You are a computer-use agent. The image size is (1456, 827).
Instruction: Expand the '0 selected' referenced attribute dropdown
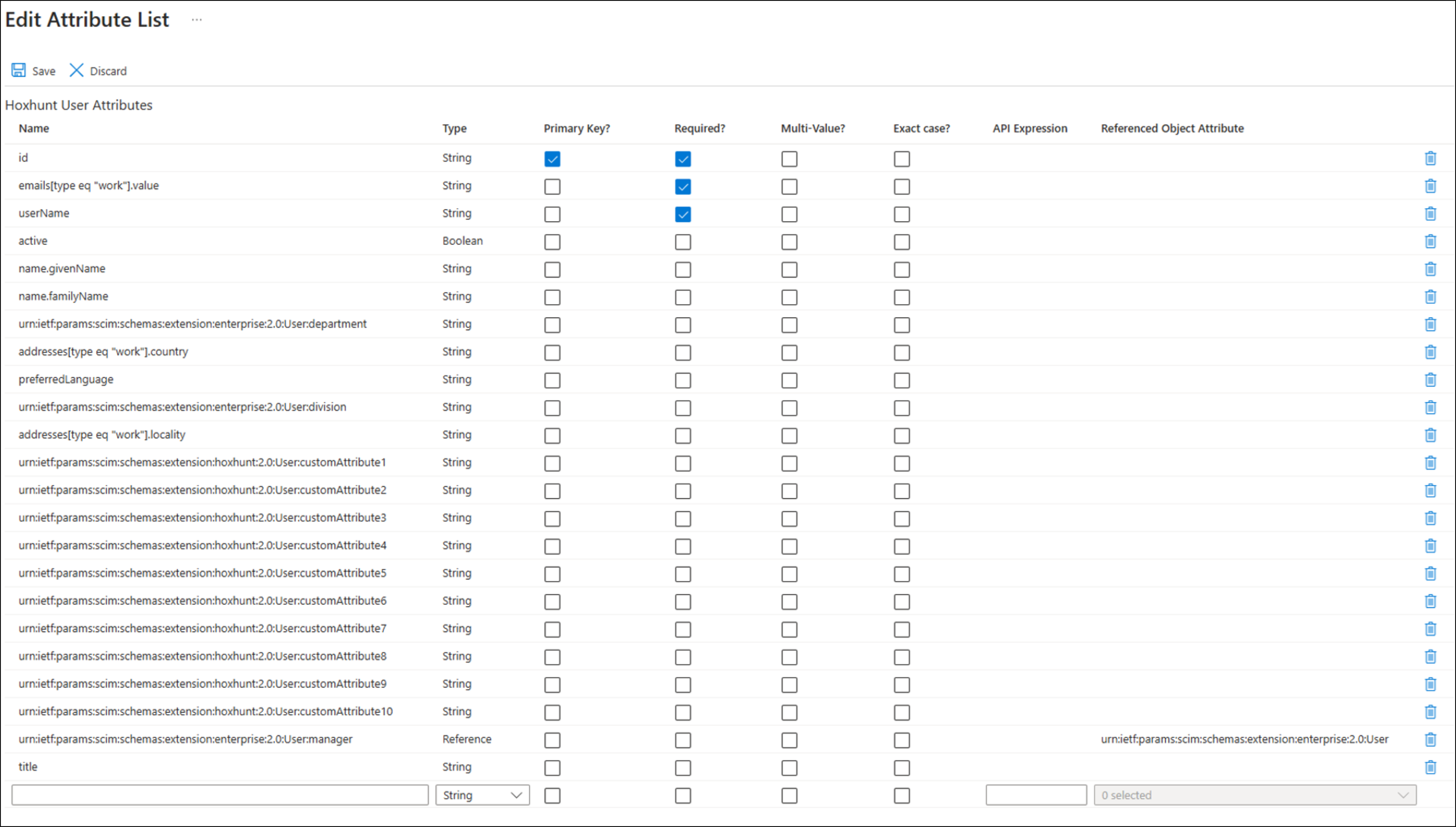(1255, 795)
